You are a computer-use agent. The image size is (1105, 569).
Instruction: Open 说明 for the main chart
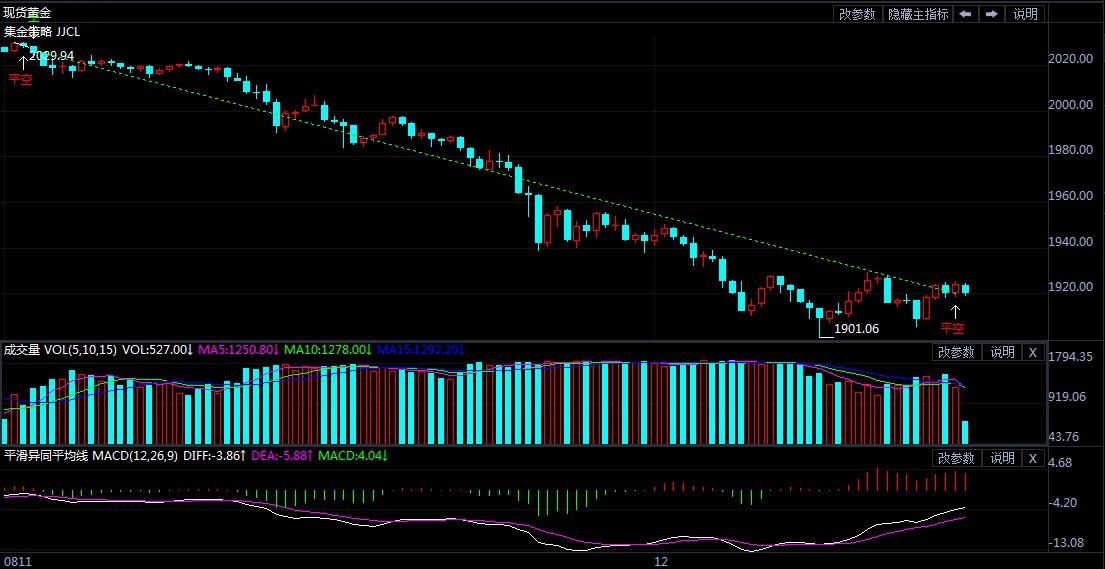coord(1025,14)
